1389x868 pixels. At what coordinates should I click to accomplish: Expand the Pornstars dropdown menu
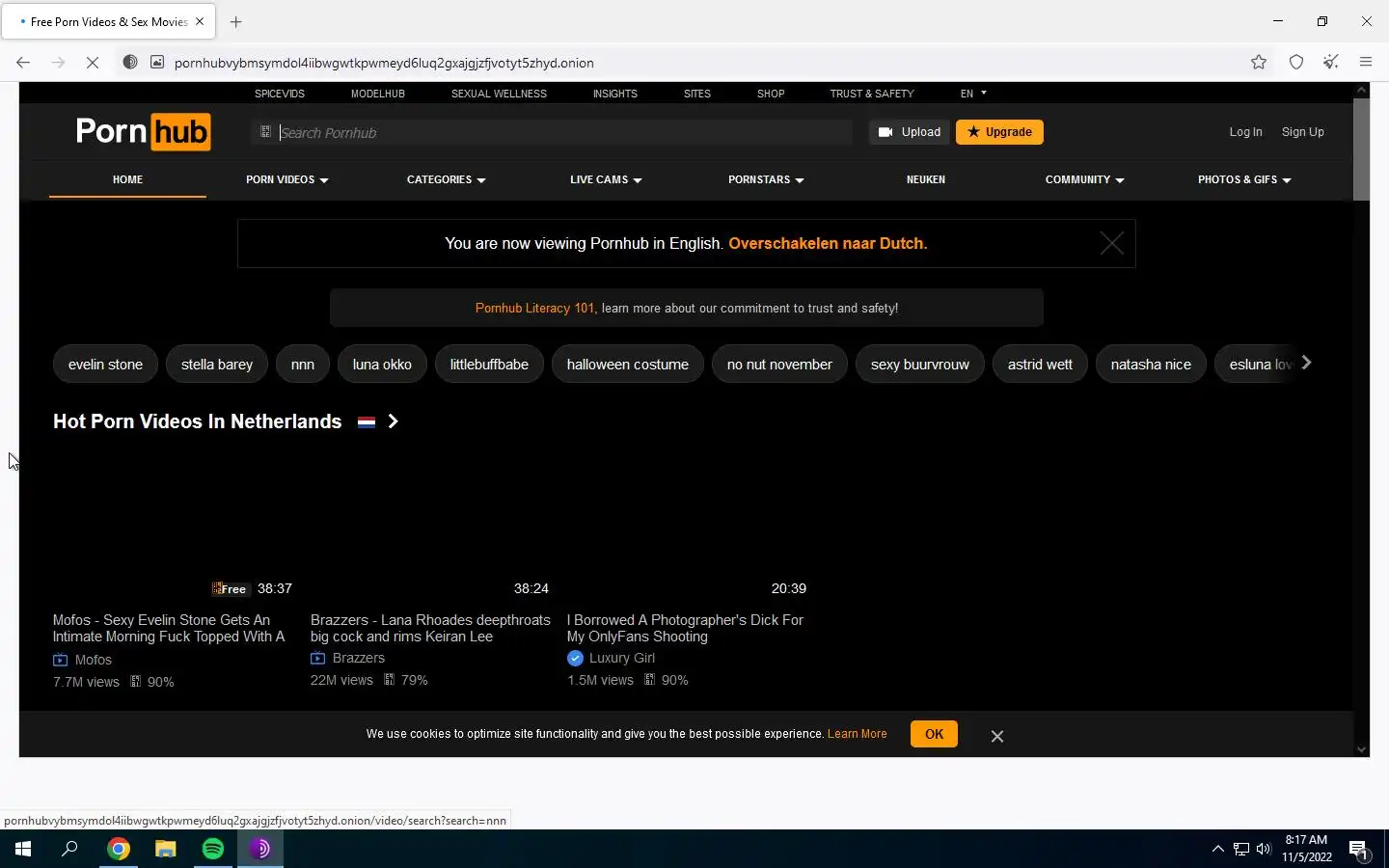(x=766, y=179)
